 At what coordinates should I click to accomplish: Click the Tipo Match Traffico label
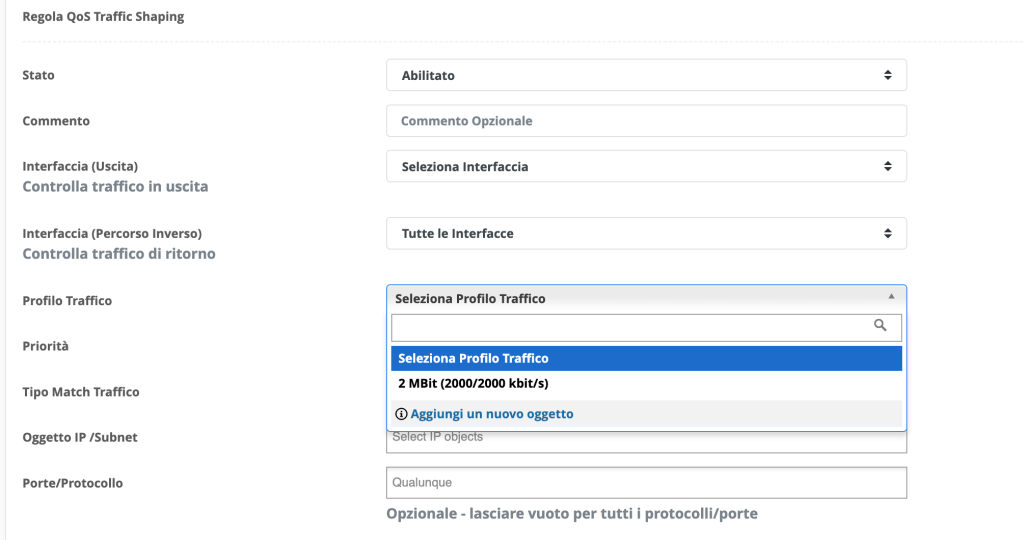tap(81, 392)
